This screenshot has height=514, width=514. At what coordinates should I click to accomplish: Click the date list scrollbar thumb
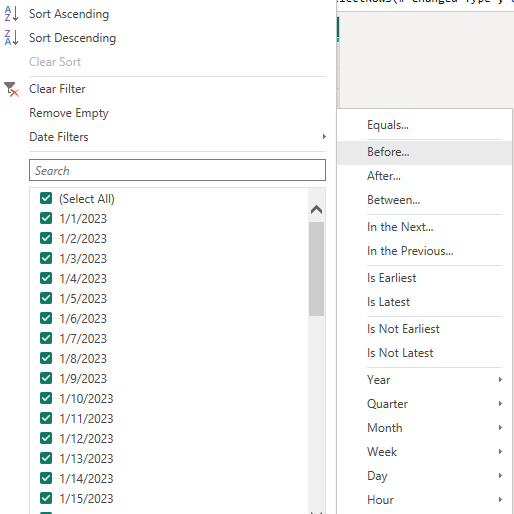316,269
